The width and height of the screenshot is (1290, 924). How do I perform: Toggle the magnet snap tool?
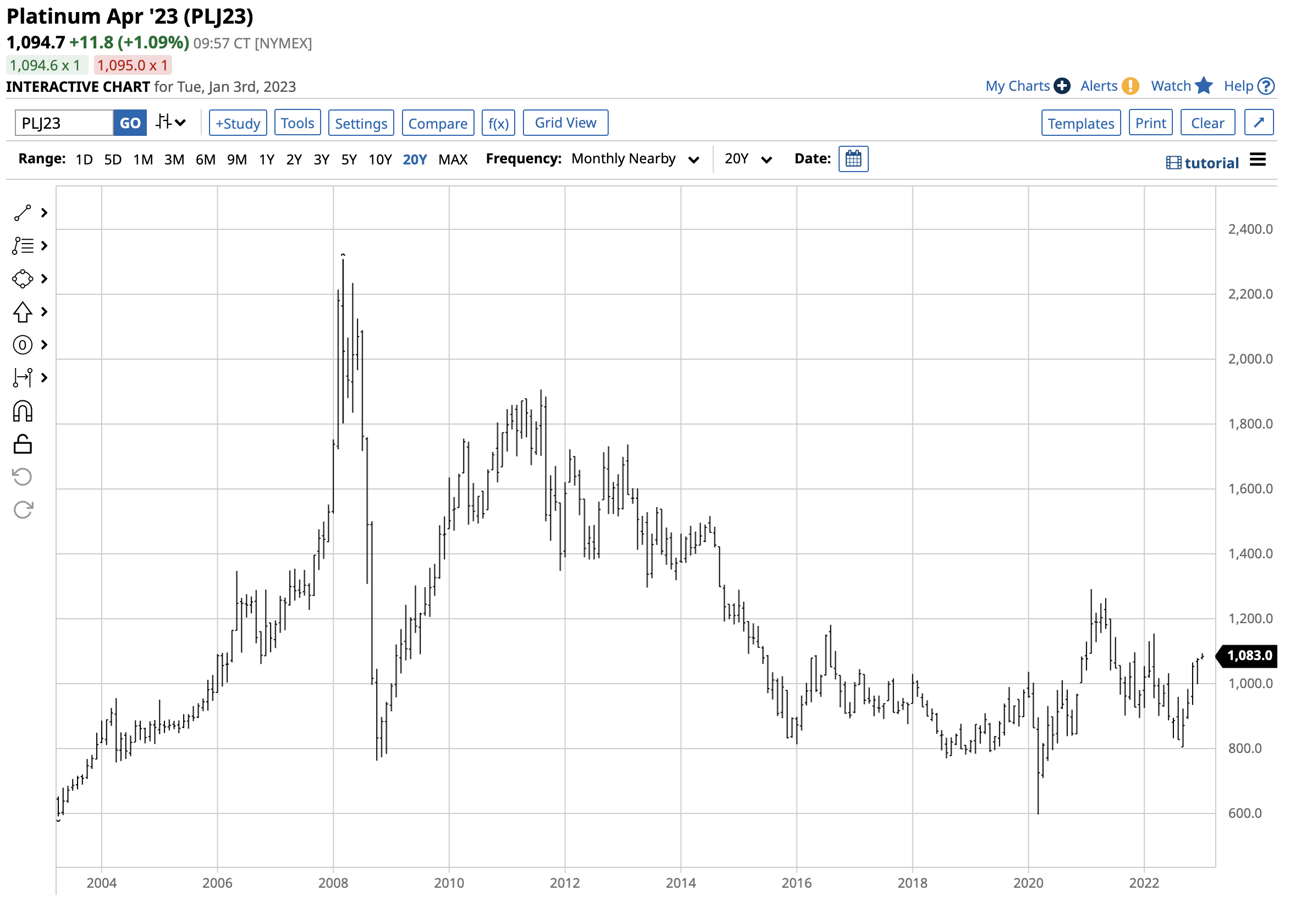pyautogui.click(x=23, y=412)
